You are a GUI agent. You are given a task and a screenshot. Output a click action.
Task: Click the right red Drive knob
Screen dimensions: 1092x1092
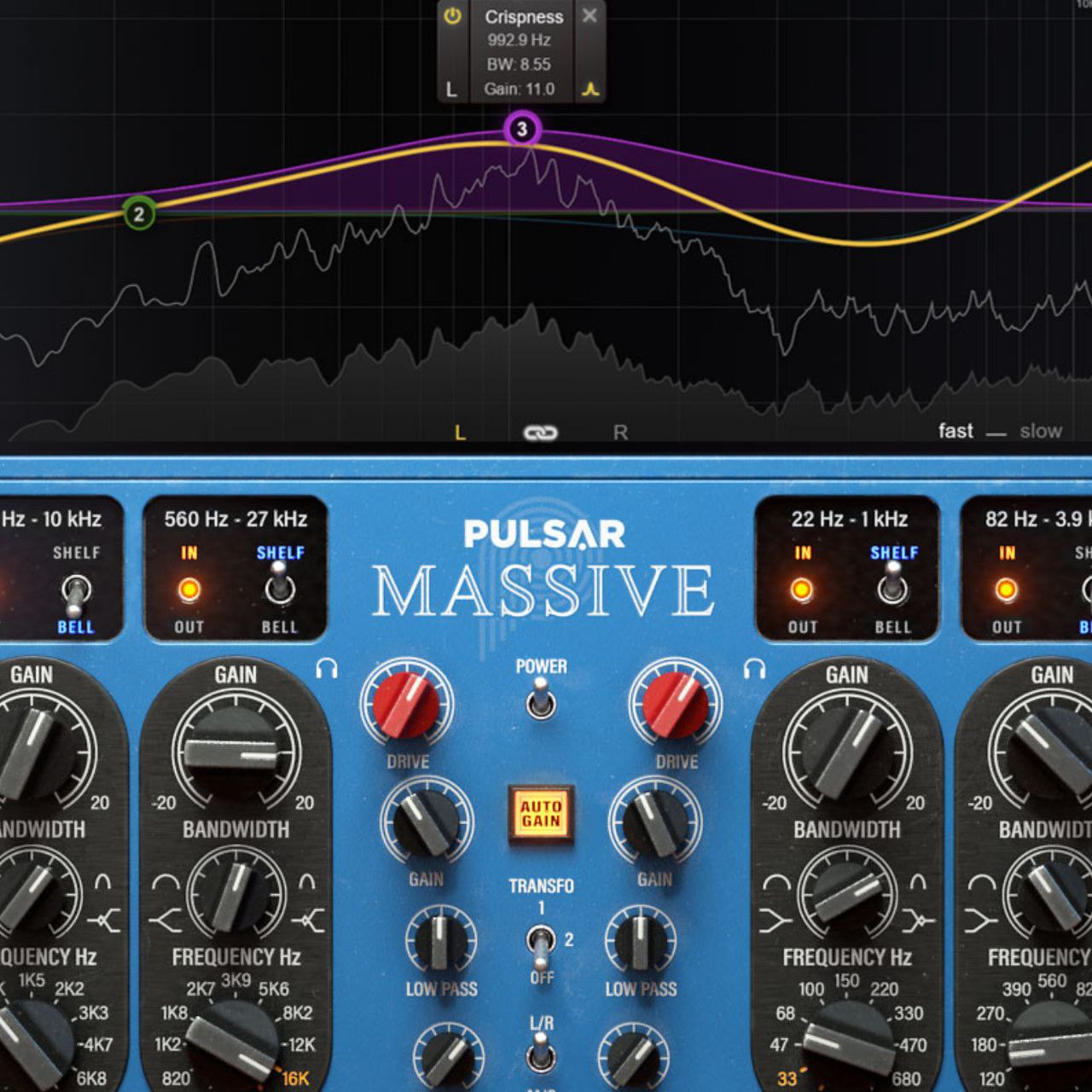pos(676,705)
